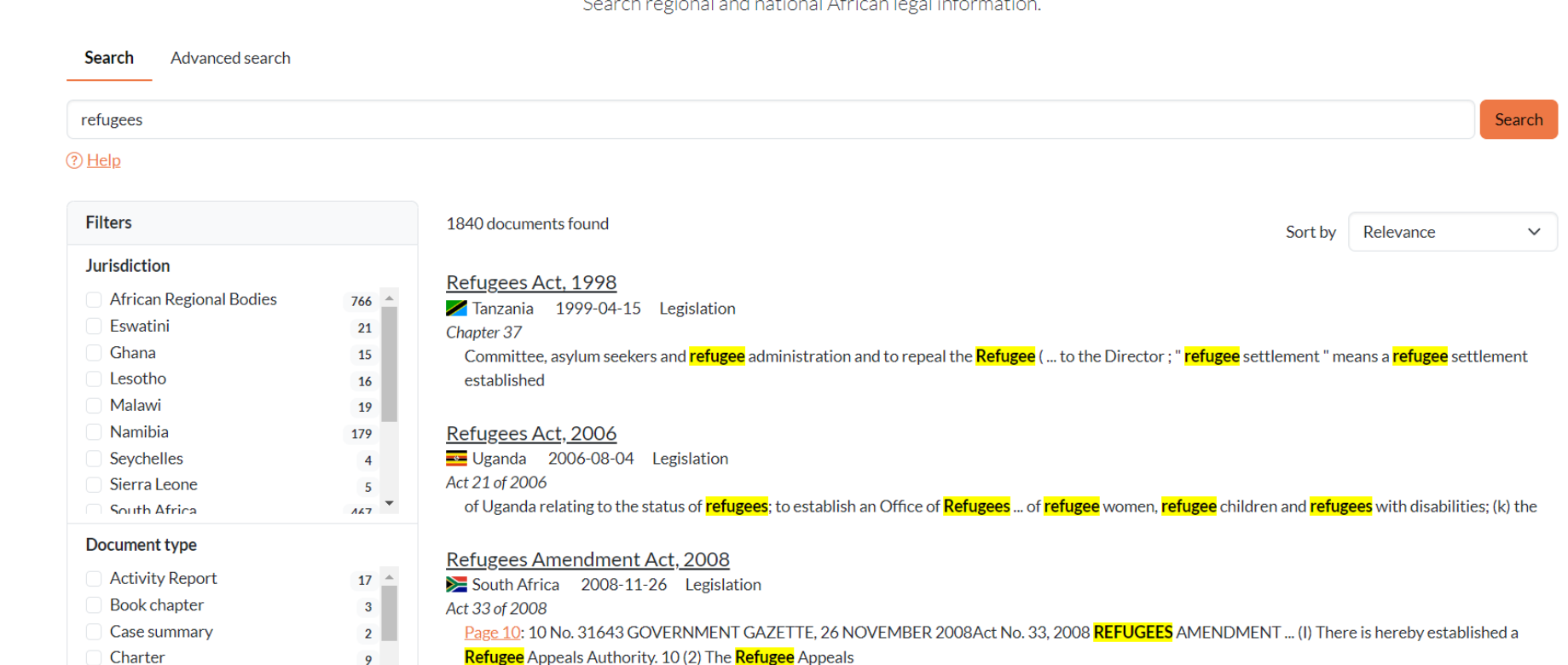The image size is (1568, 665).
Task: Tick the Activity Report document type
Action: (94, 579)
